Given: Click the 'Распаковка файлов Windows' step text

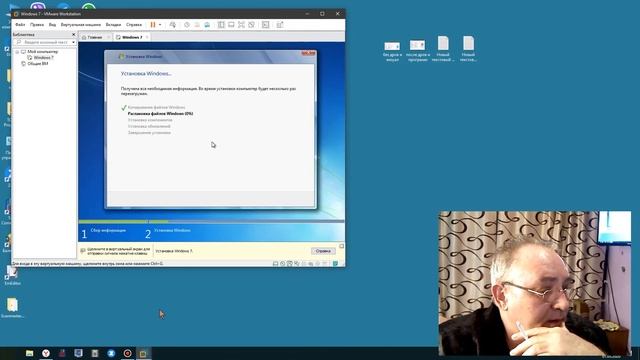Looking at the screenshot, I should tap(160, 113).
